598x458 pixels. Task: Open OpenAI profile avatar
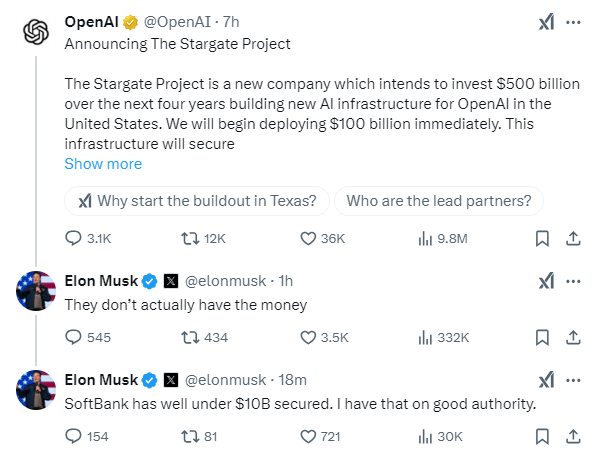(36, 32)
